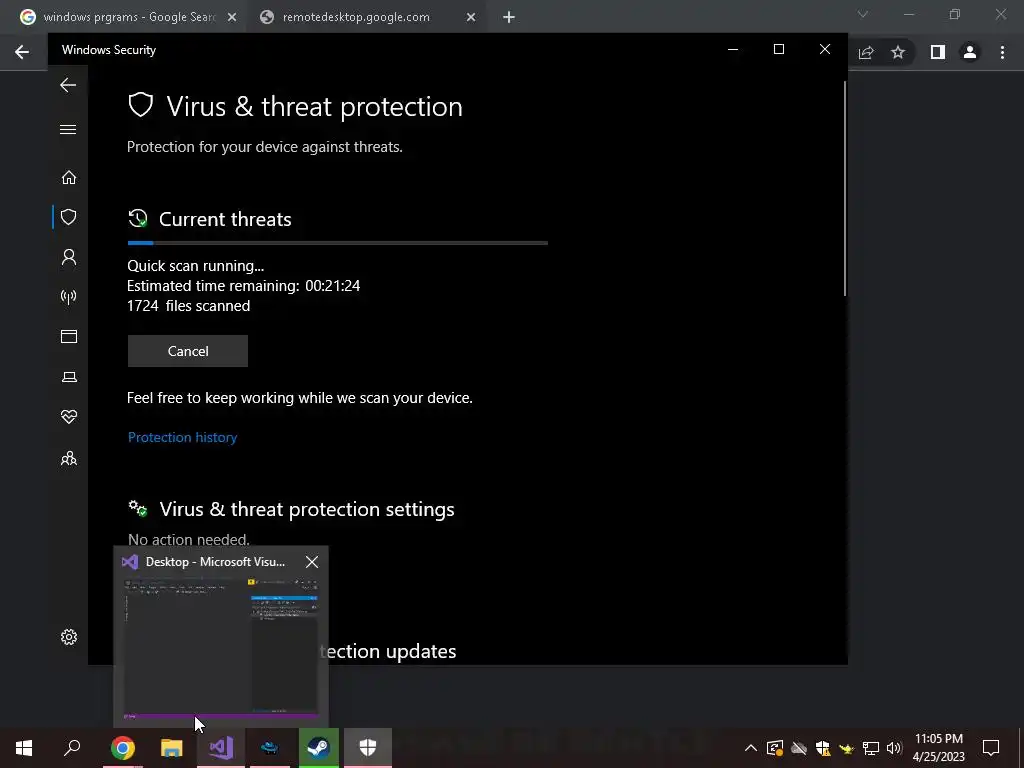Open Steam from the taskbar
1024x768 pixels.
click(319, 748)
